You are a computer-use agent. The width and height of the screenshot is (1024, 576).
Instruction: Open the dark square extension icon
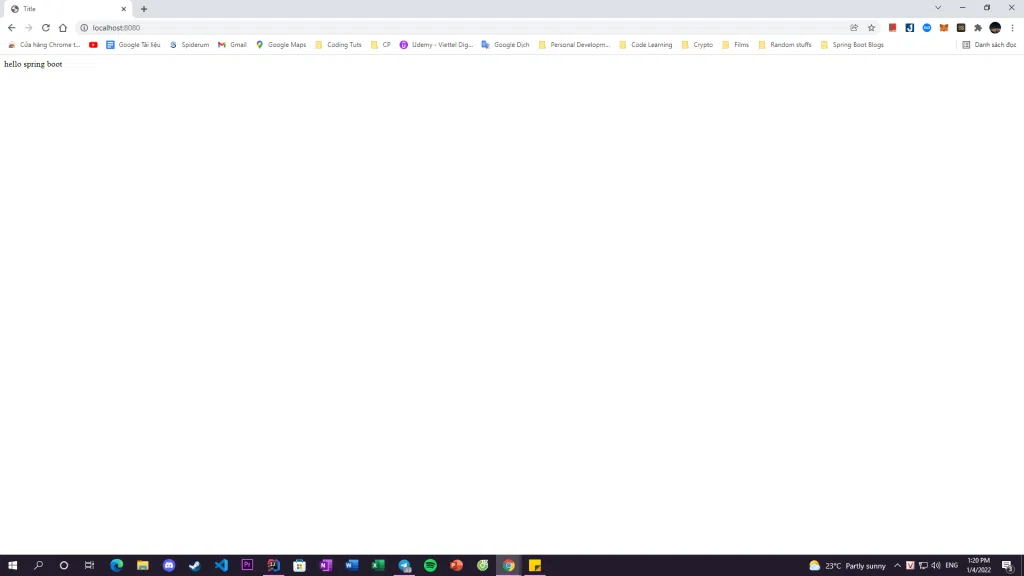(961, 27)
